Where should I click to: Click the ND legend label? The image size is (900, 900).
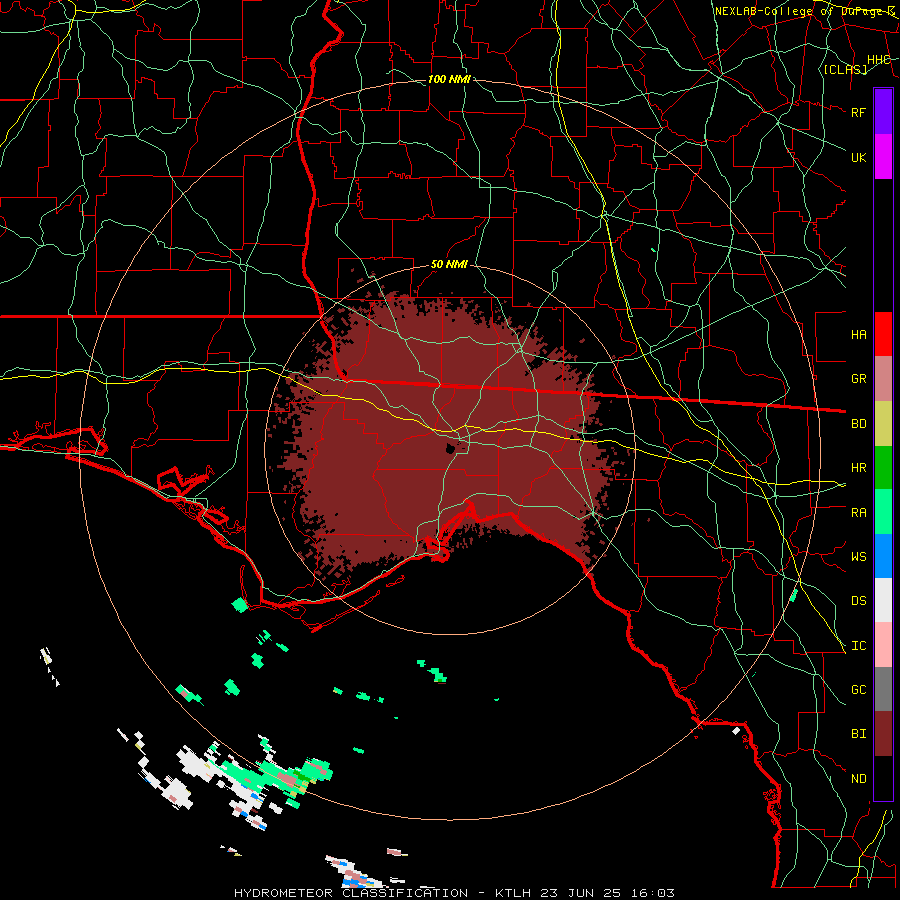pyautogui.click(x=859, y=778)
